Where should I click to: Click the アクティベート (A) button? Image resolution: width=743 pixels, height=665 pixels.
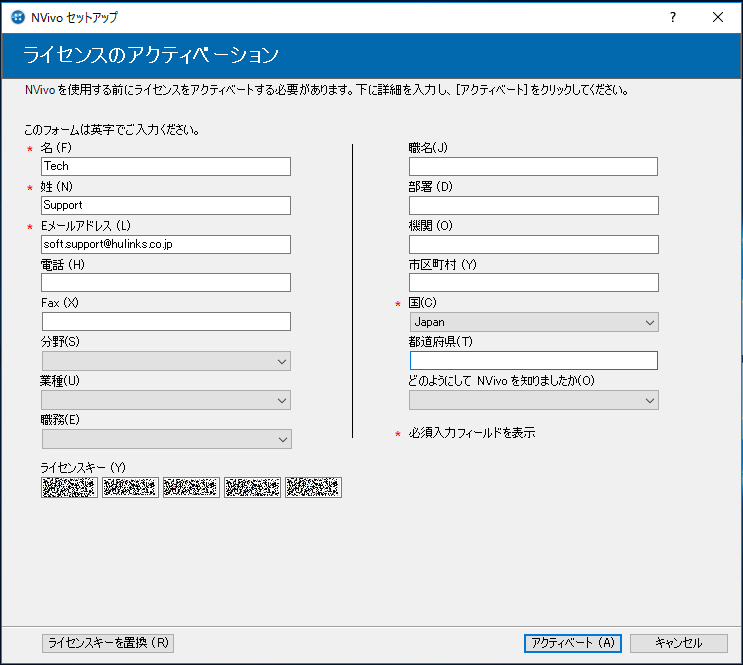coord(572,643)
